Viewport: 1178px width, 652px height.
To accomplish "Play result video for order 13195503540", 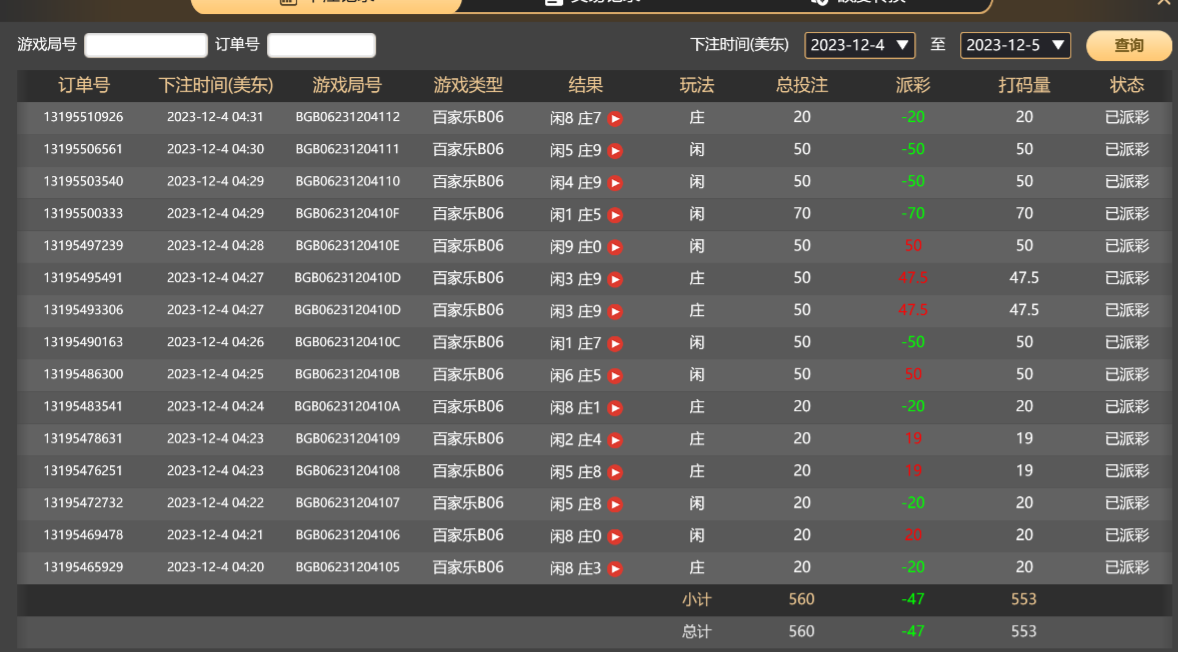I will pos(615,183).
